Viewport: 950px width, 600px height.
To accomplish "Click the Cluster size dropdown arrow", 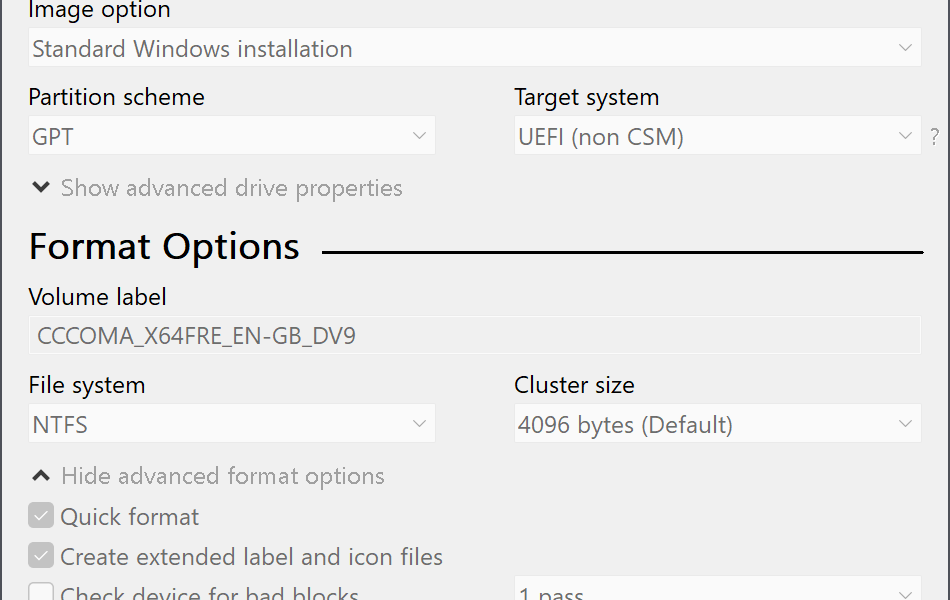I will pyautogui.click(x=905, y=423).
